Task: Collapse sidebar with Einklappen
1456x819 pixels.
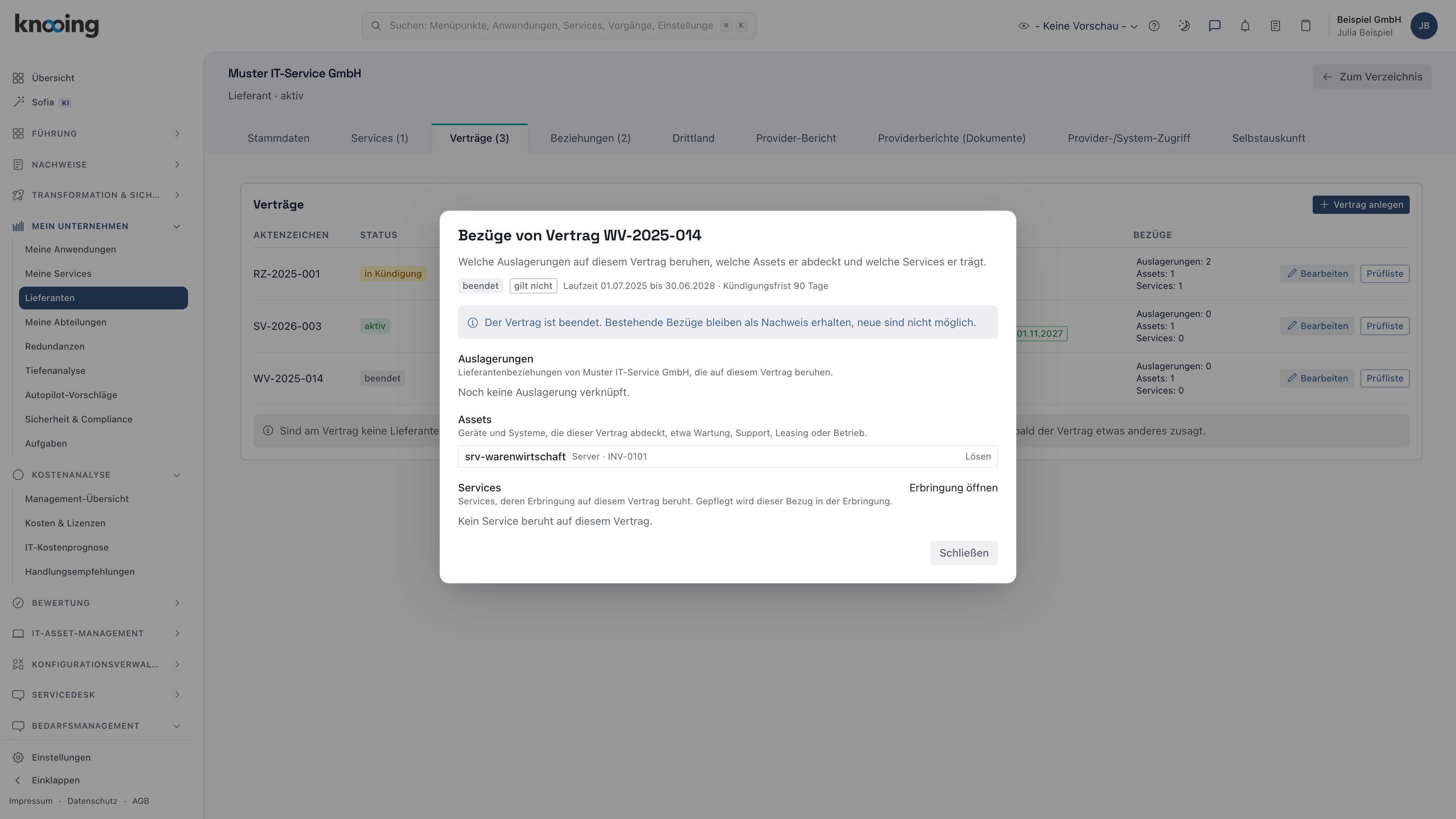Action: click(x=55, y=780)
